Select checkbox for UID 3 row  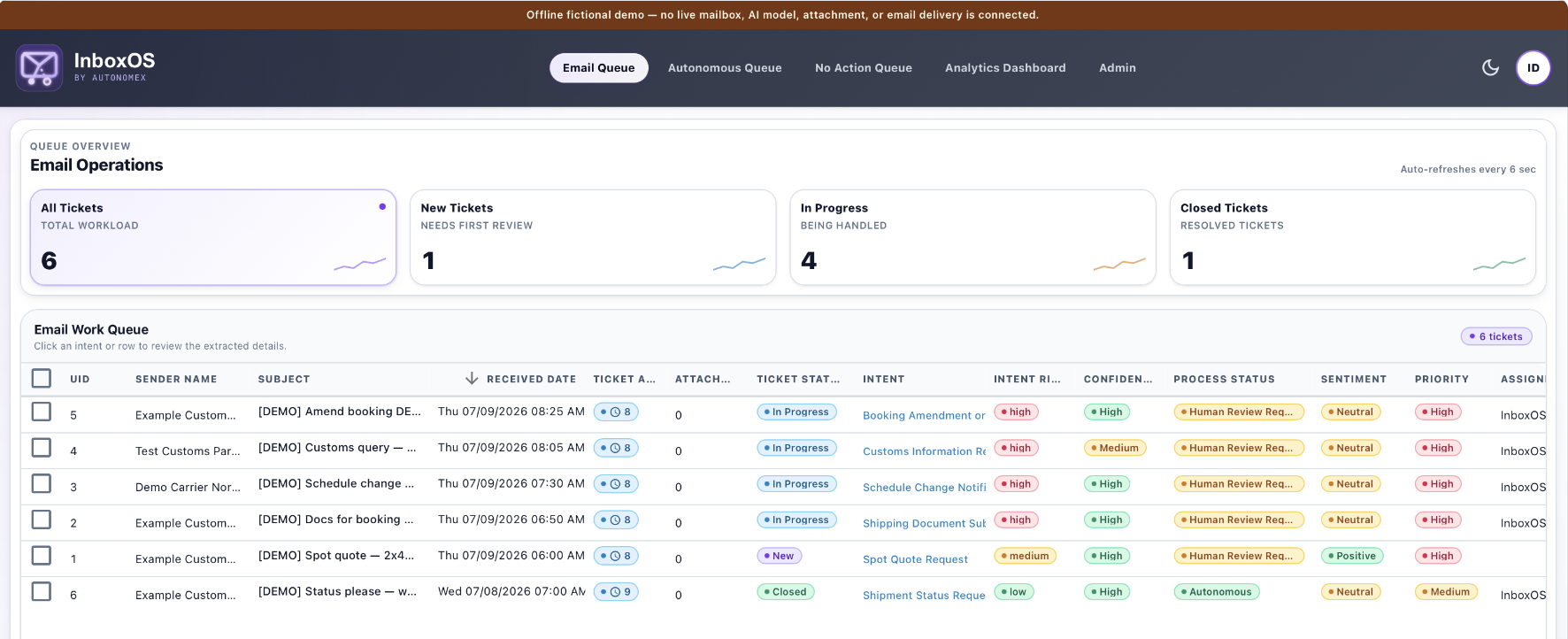point(42,483)
